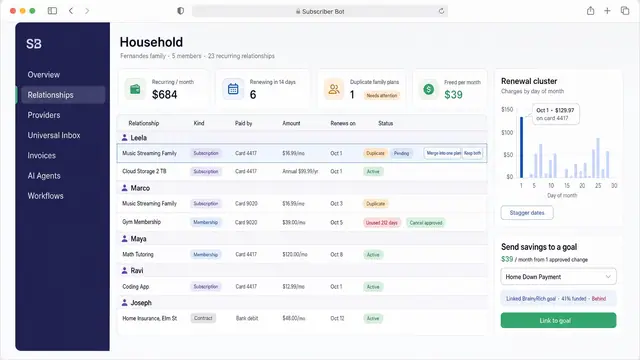Open AI Agents in the sidebar

point(44,176)
